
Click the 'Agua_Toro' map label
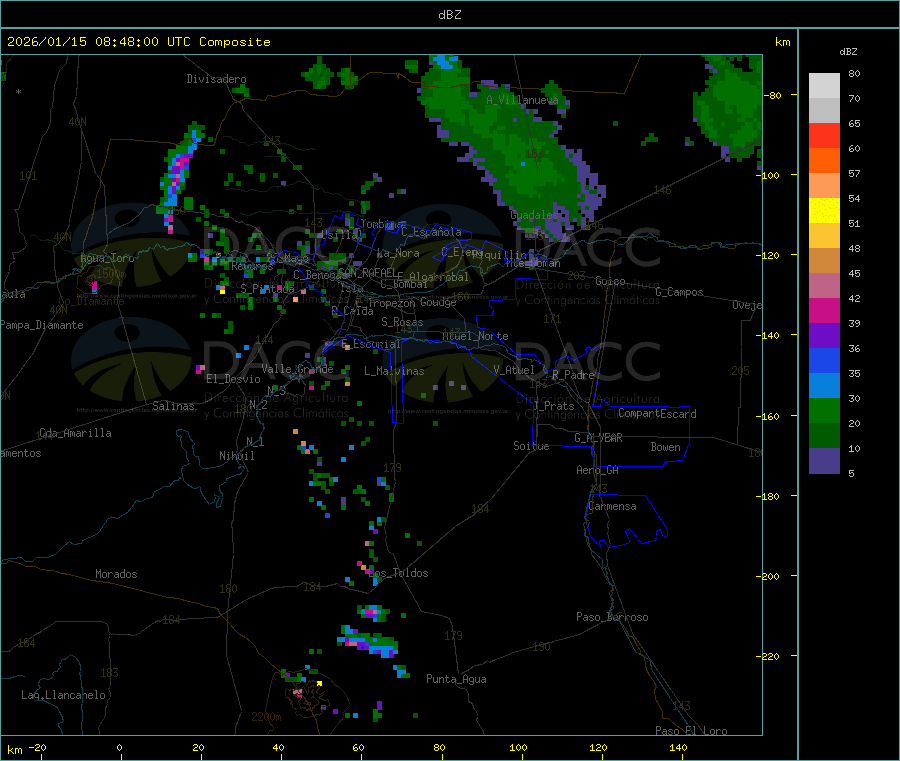107,258
